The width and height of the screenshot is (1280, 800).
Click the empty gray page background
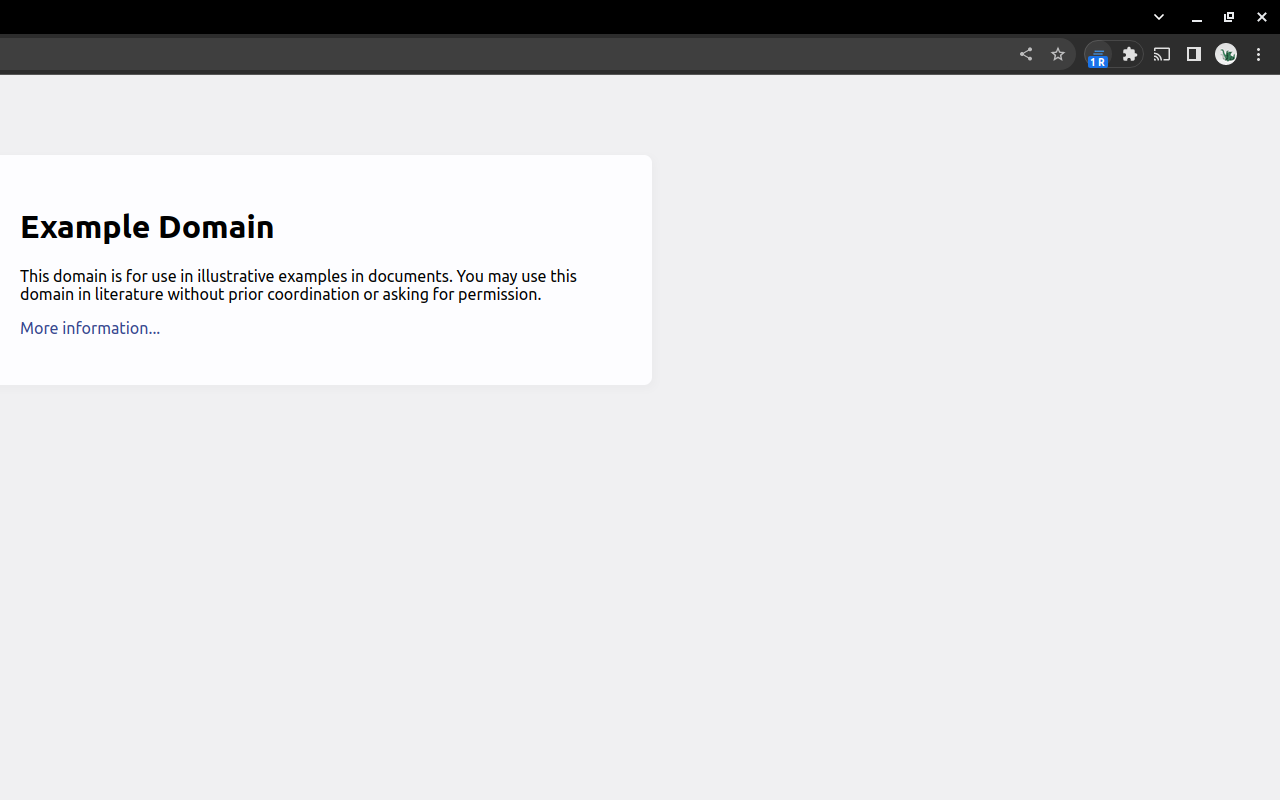point(900,550)
